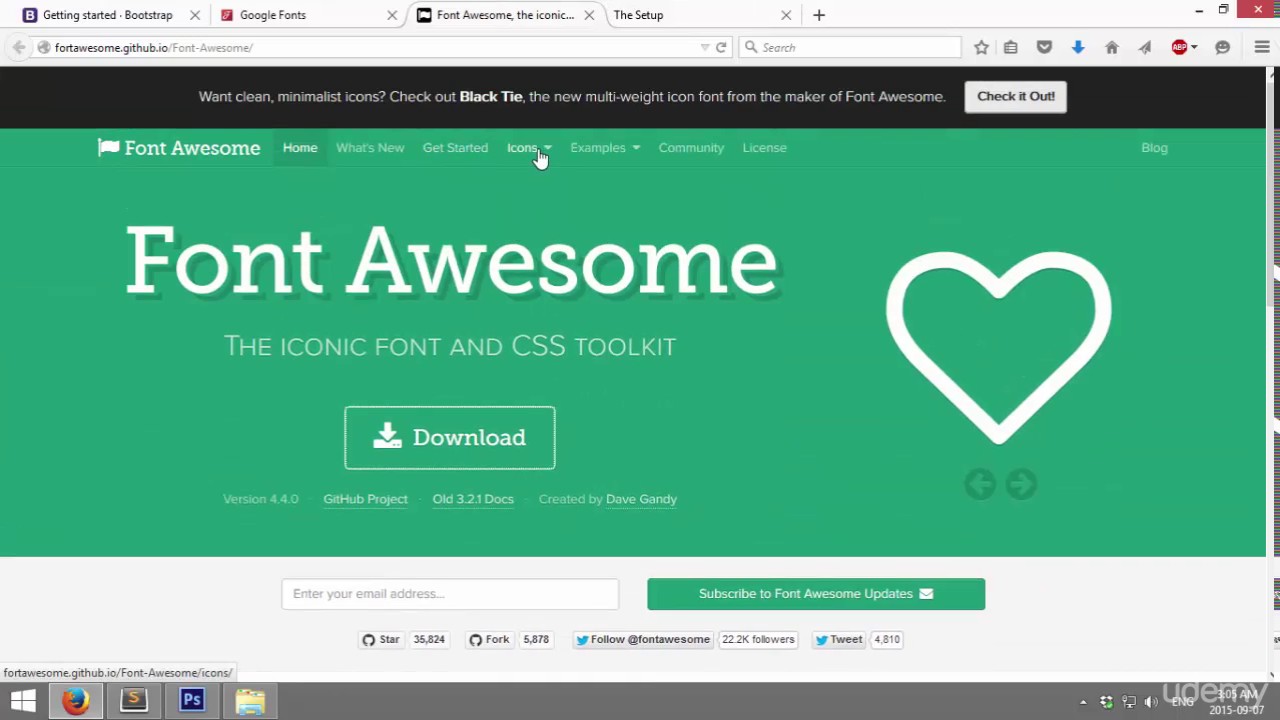The height and width of the screenshot is (720, 1280).
Task: Open the Firefox hamburger menu
Action: tap(1262, 47)
